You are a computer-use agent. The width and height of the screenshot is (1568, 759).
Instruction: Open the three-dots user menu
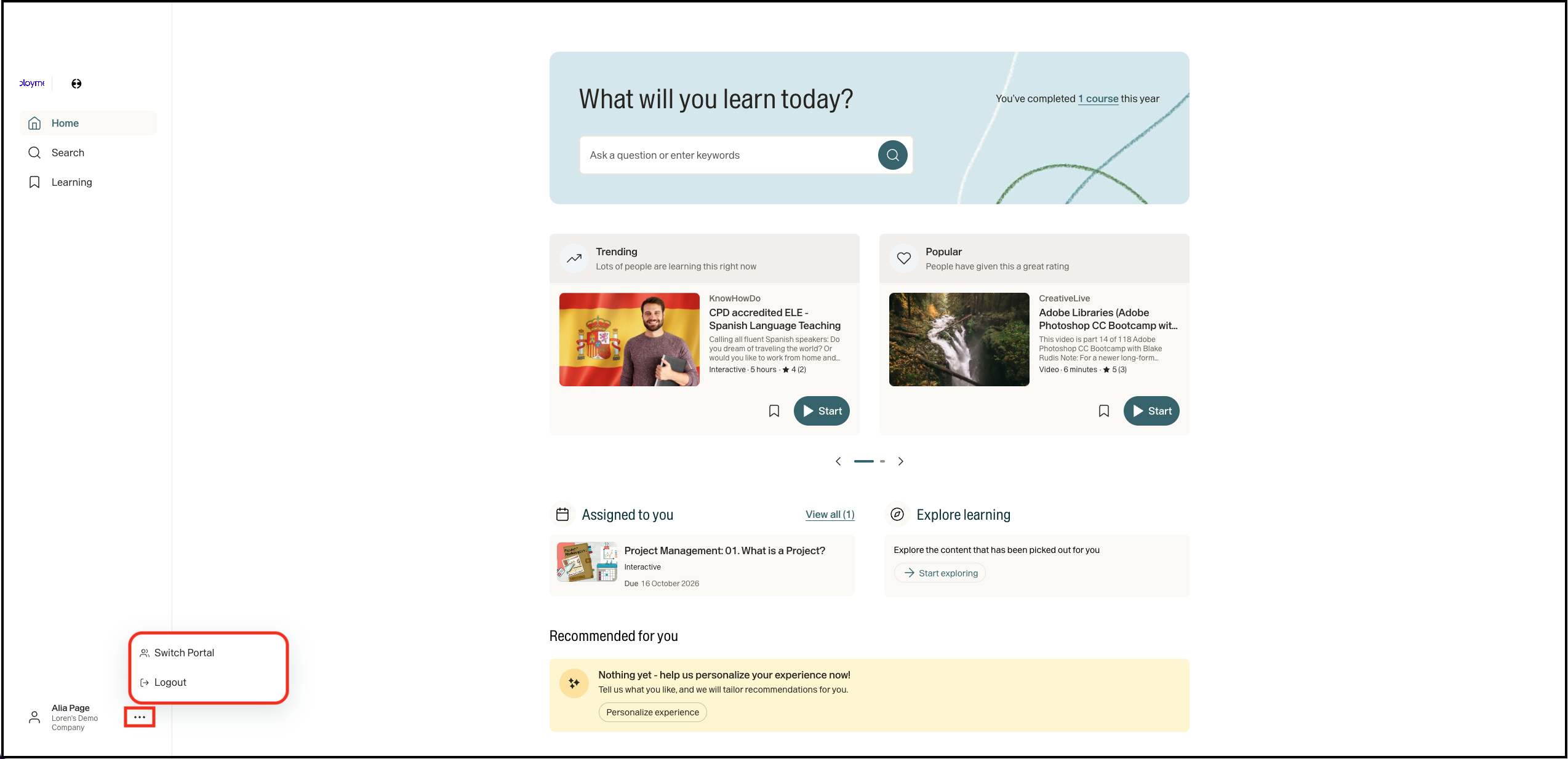pos(140,717)
